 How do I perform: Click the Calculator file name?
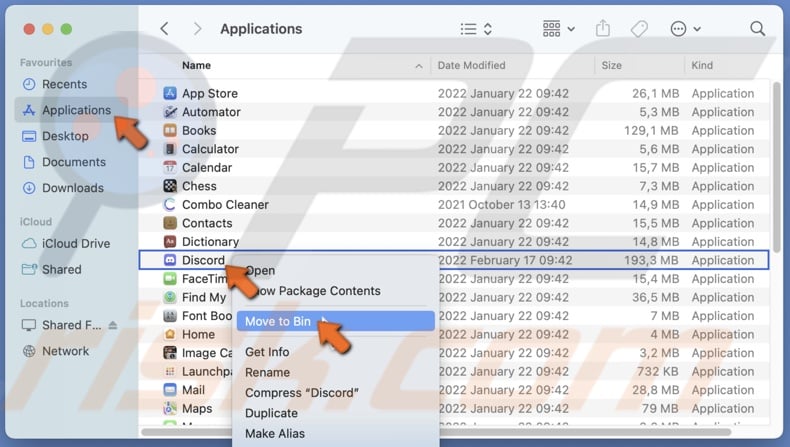[210, 149]
